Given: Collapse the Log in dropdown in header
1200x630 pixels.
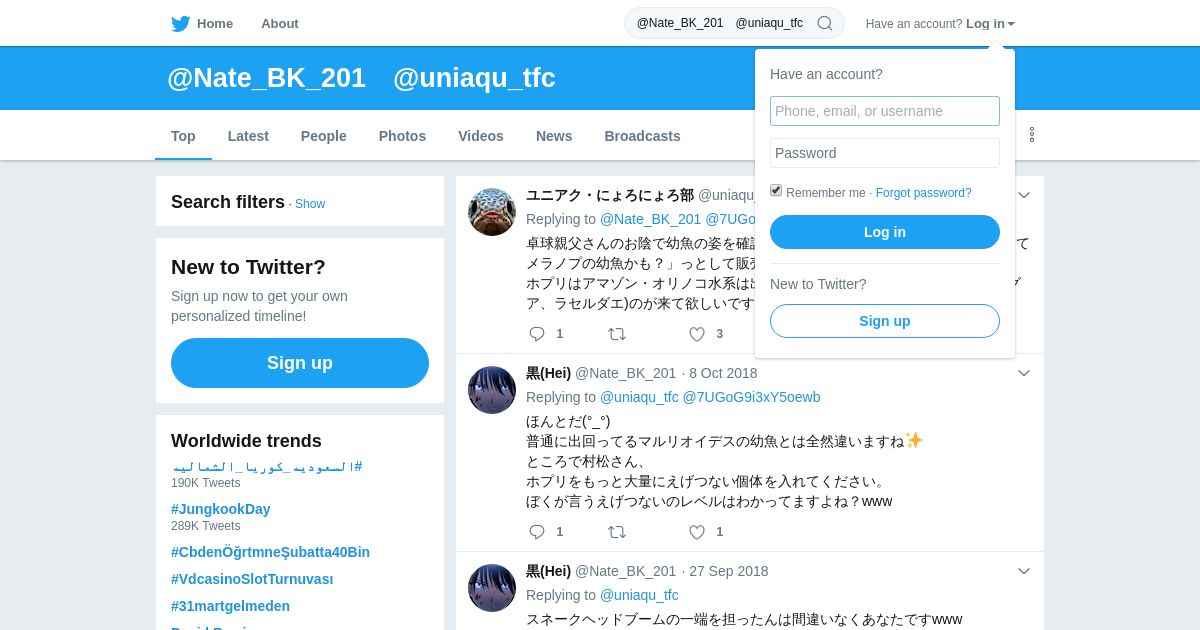Looking at the screenshot, I should 990,24.
